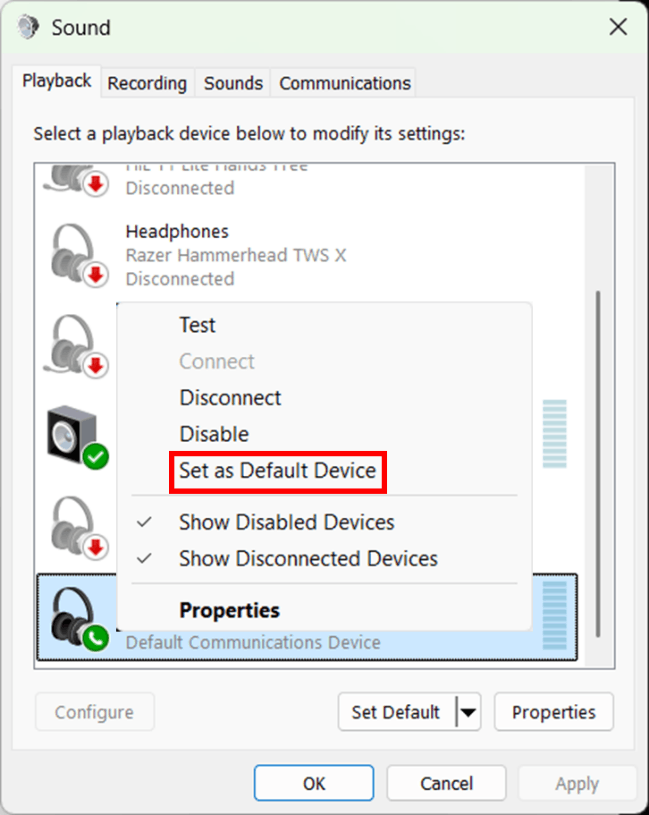Toggle Show Disabled Devices option

[286, 522]
